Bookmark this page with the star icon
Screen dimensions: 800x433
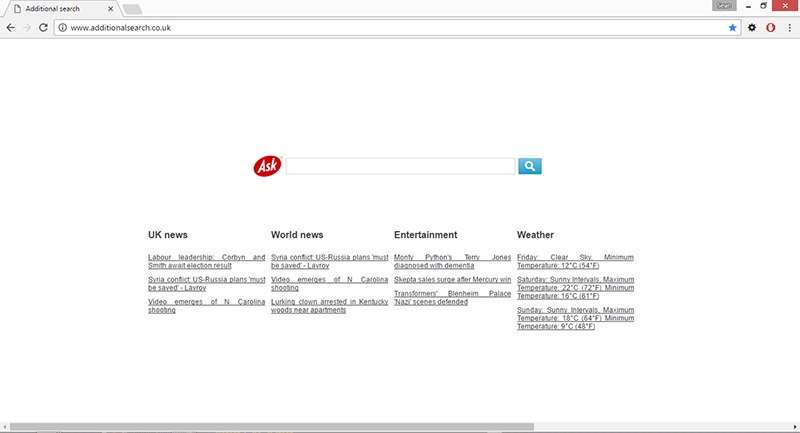click(732, 28)
